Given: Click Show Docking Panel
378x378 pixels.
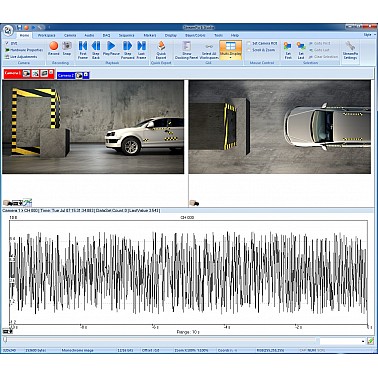Looking at the screenshot, I should pos(187,50).
